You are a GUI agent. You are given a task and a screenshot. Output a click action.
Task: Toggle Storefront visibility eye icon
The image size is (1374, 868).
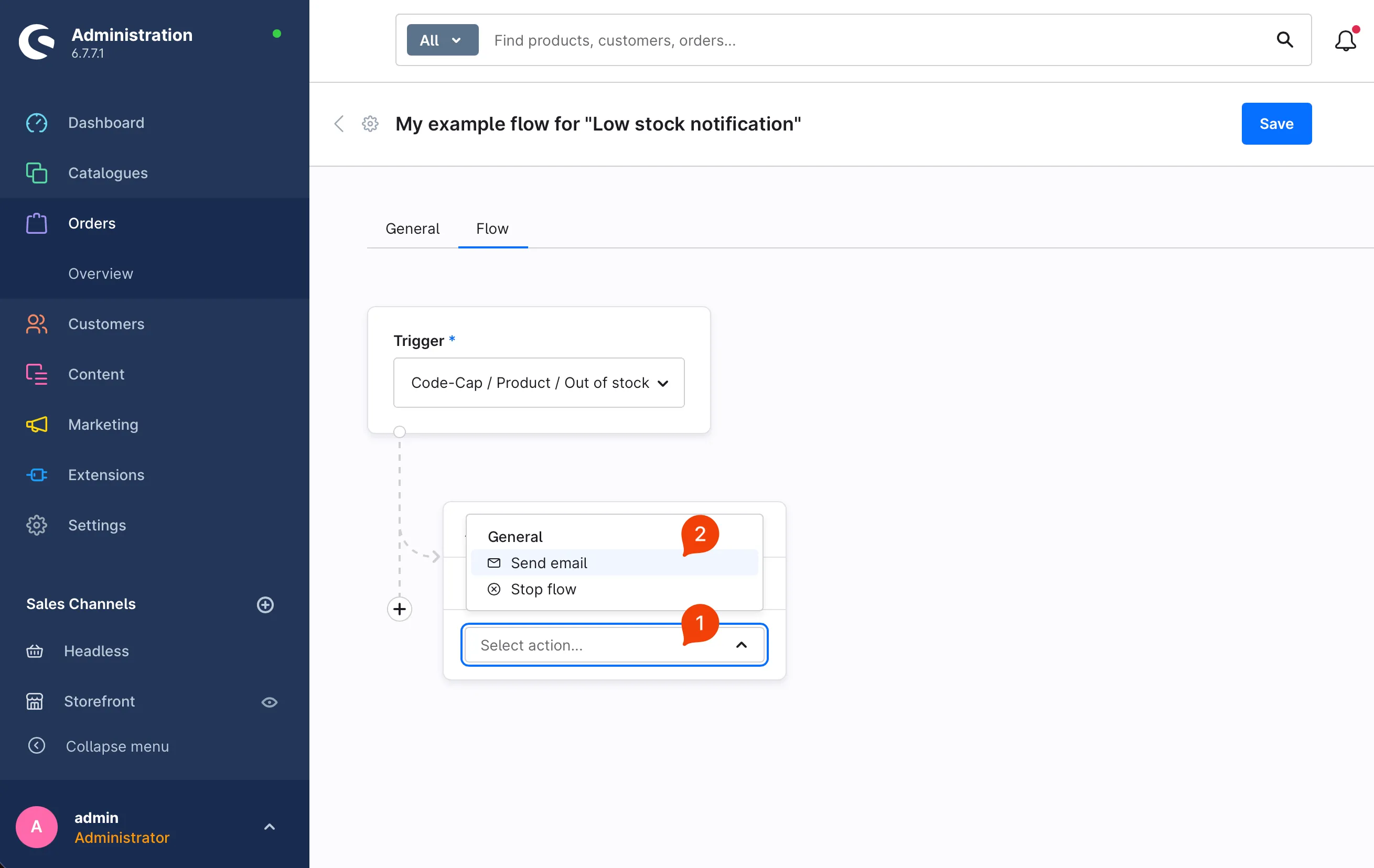270,702
